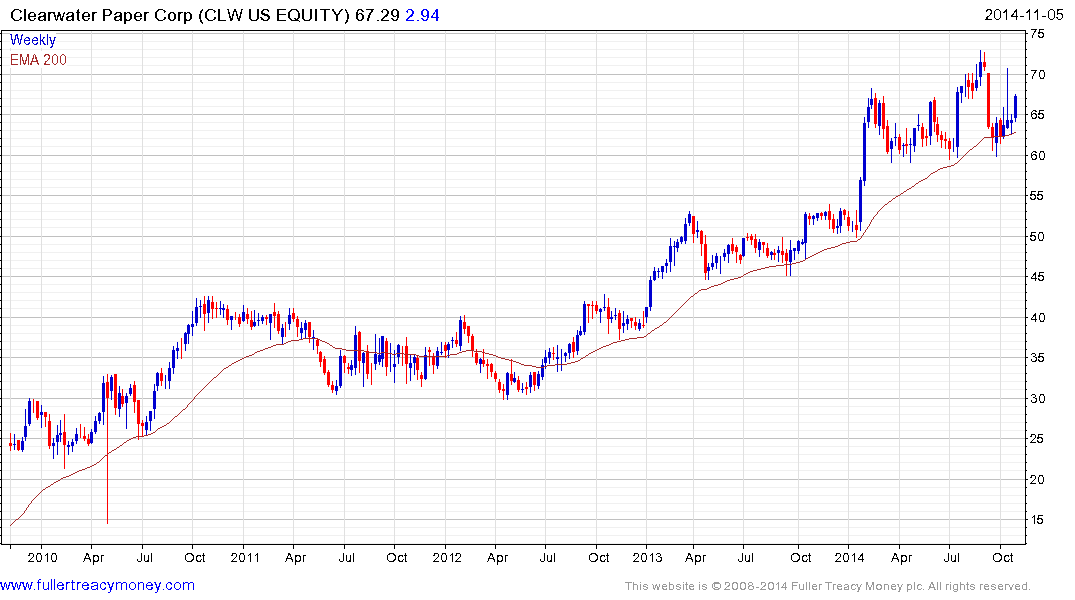Image resolution: width=1075 pixels, height=600 pixels.
Task: Click the Fuller Treacy Money copyright notice
Action: (x=826, y=586)
